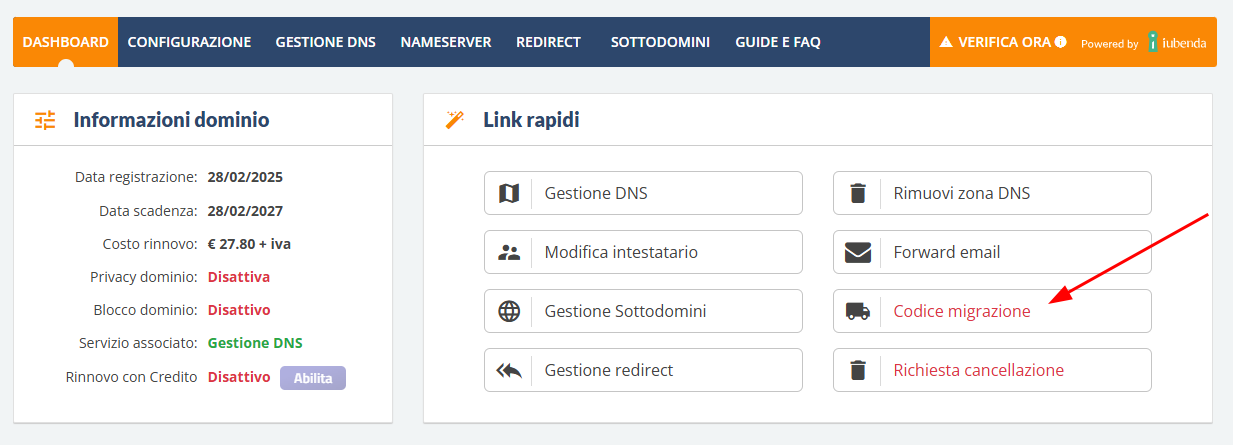Viewport: 1233px width, 445px height.
Task: Enable Rinnovo con Credito via Abilita
Action: 313,378
